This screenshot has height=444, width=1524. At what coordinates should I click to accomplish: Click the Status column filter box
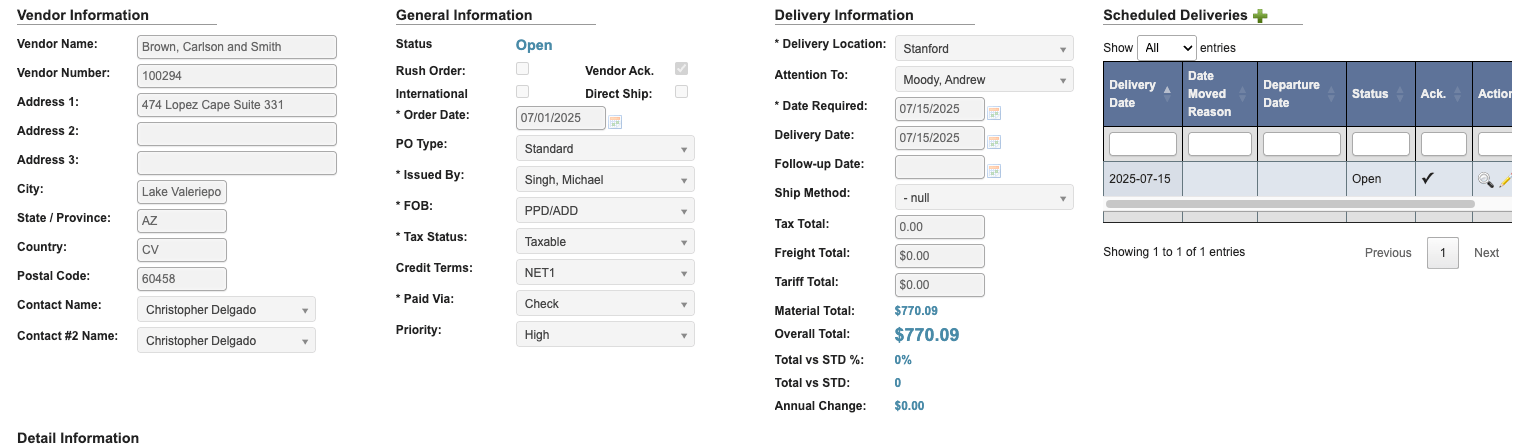tap(1381, 144)
